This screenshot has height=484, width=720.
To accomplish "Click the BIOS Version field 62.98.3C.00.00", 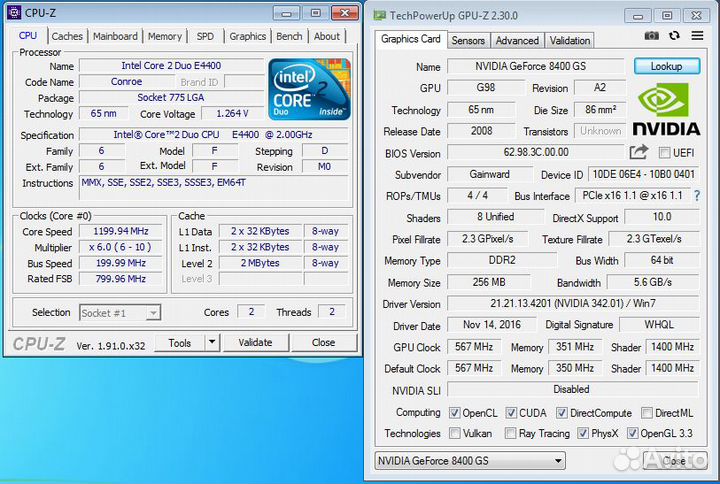I will click(535, 152).
